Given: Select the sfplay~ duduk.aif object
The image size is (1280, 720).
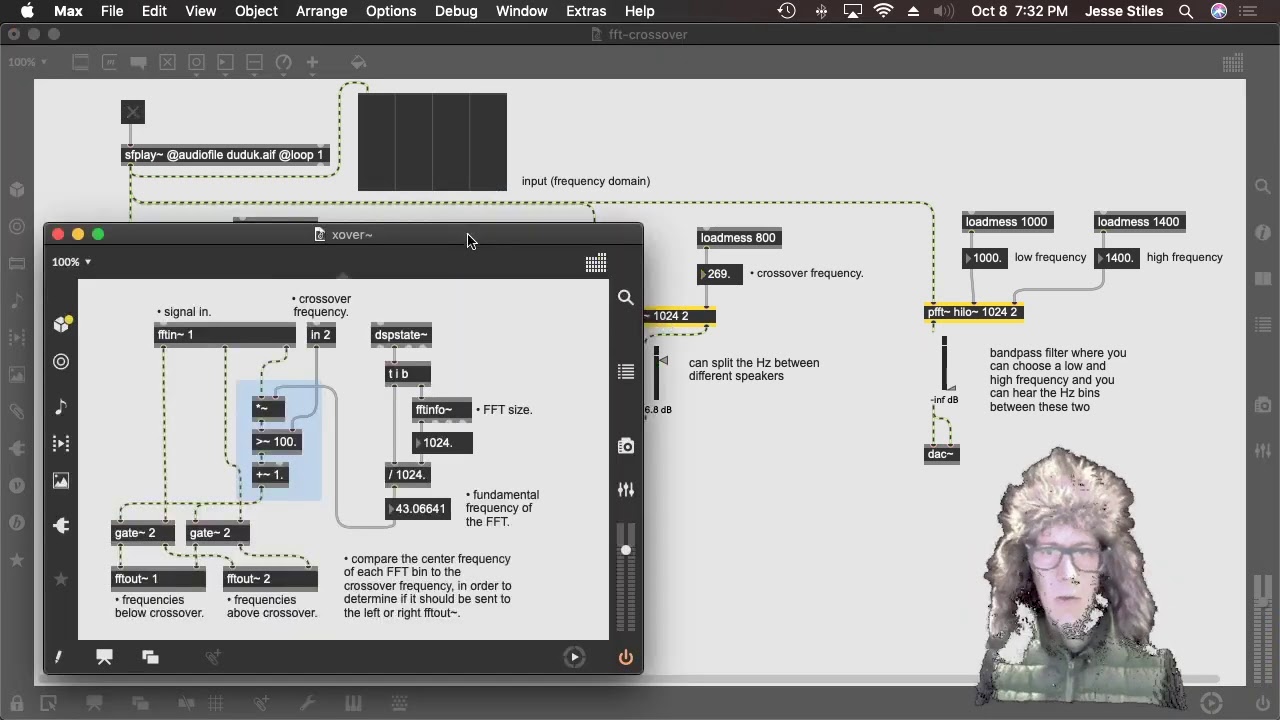Looking at the screenshot, I should 226,155.
